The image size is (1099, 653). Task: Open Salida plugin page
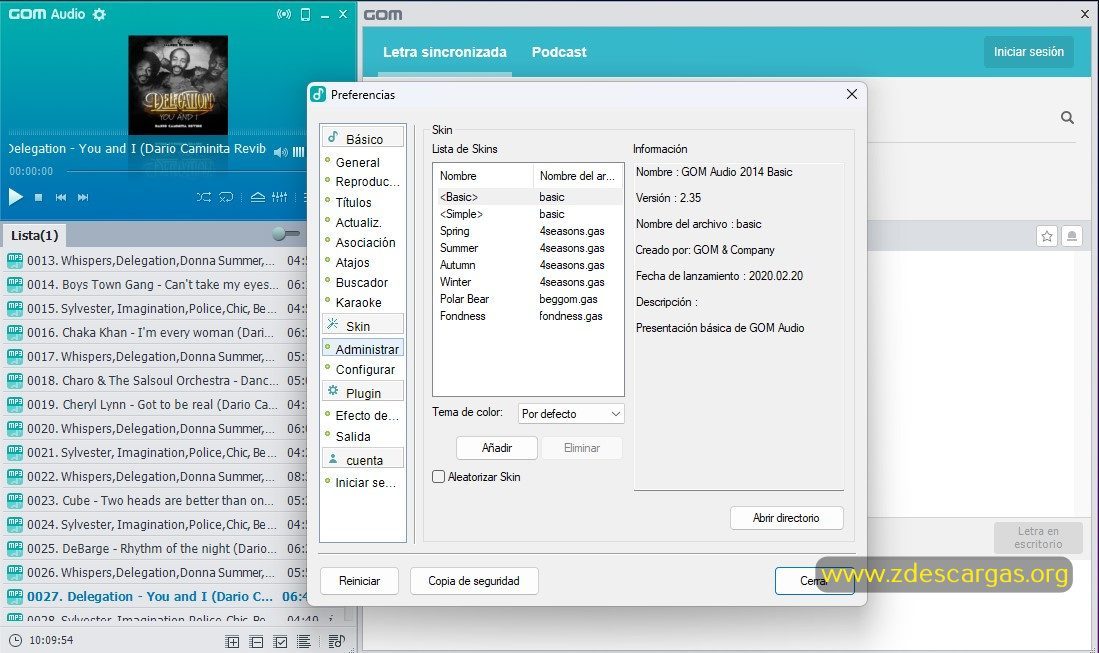(353, 437)
